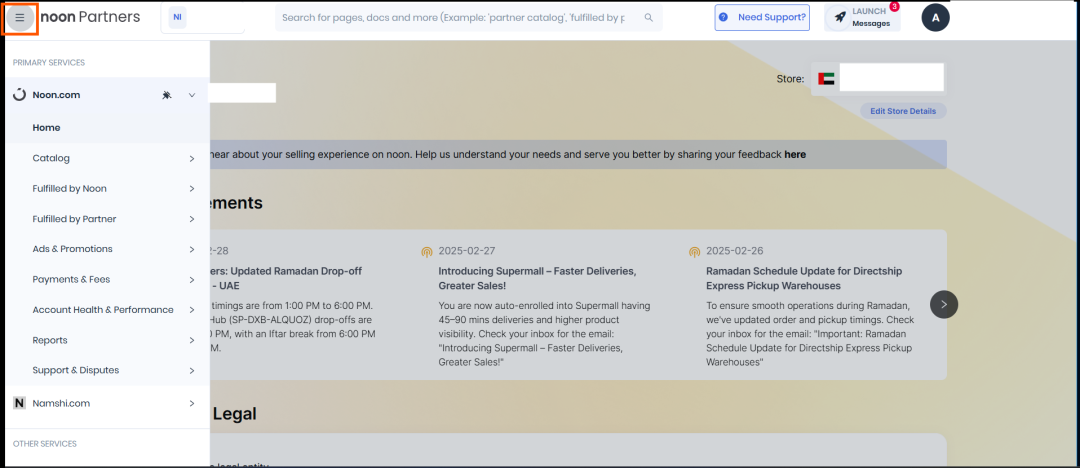Click the UAE flag icon next to Store

point(827,79)
